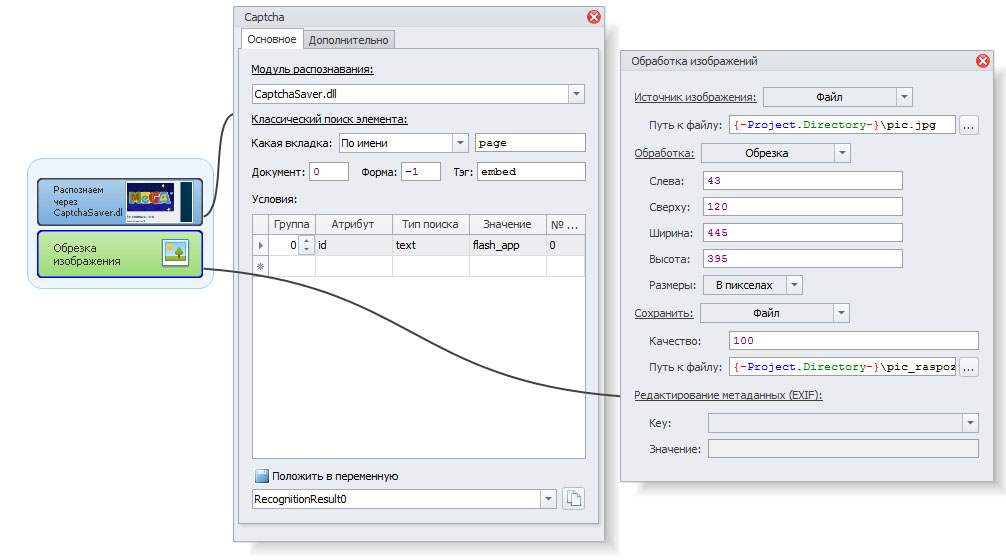Expand the Какая вкладка По имени dropdown
The width and height of the screenshot is (1006, 560).
point(460,143)
